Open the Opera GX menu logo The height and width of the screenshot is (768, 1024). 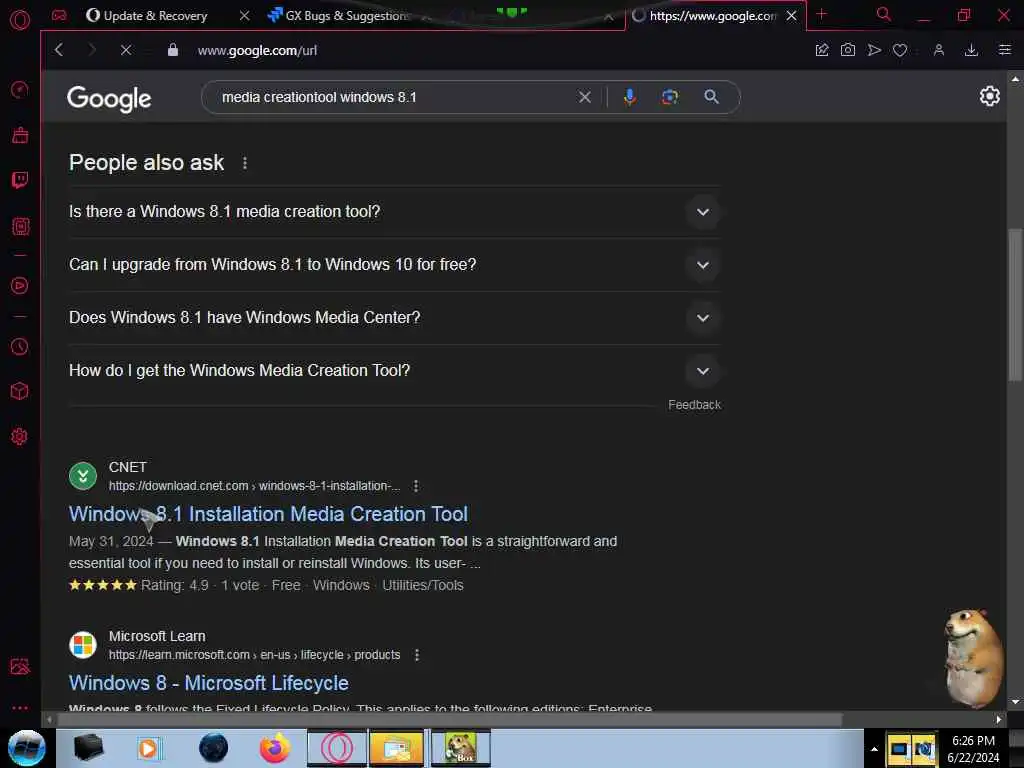tap(20, 20)
